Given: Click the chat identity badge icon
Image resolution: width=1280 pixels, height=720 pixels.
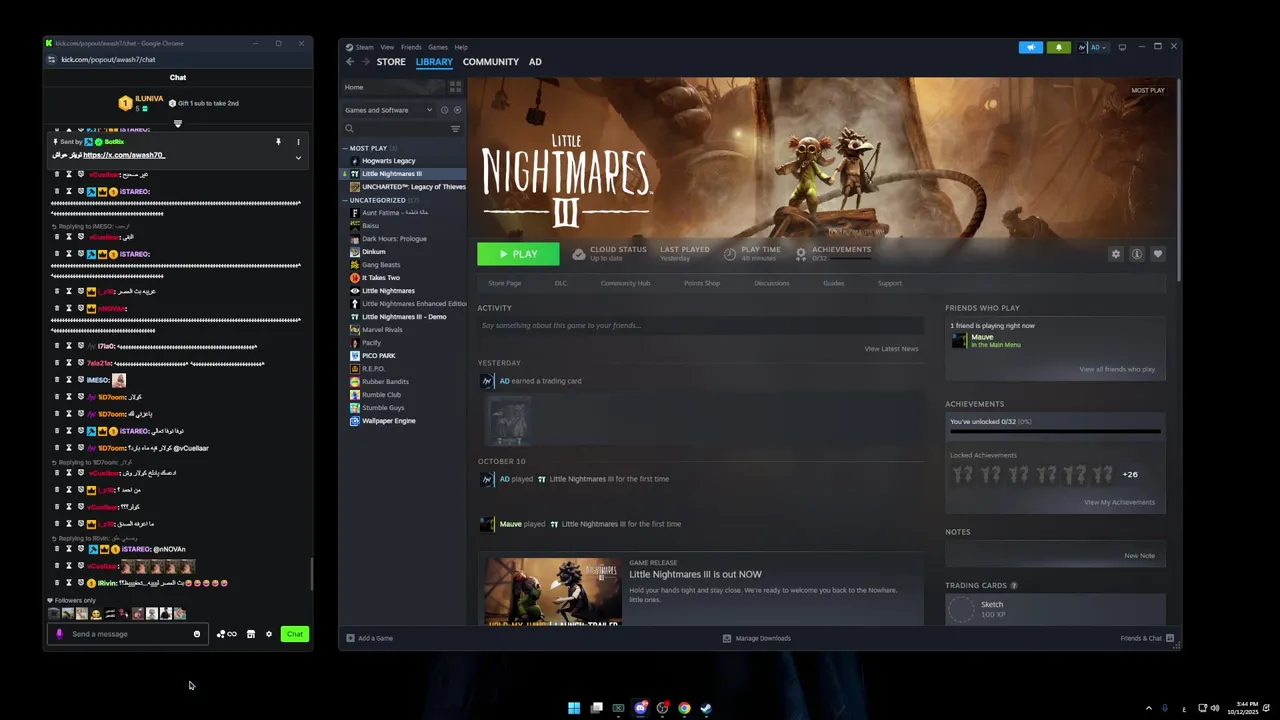Looking at the screenshot, I should pyautogui.click(x=59, y=634).
